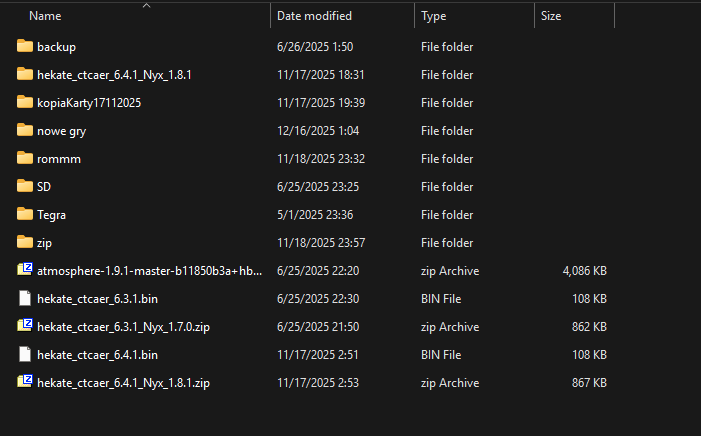Select the nowe gry folder name
The image size is (701, 436).
tap(61, 131)
